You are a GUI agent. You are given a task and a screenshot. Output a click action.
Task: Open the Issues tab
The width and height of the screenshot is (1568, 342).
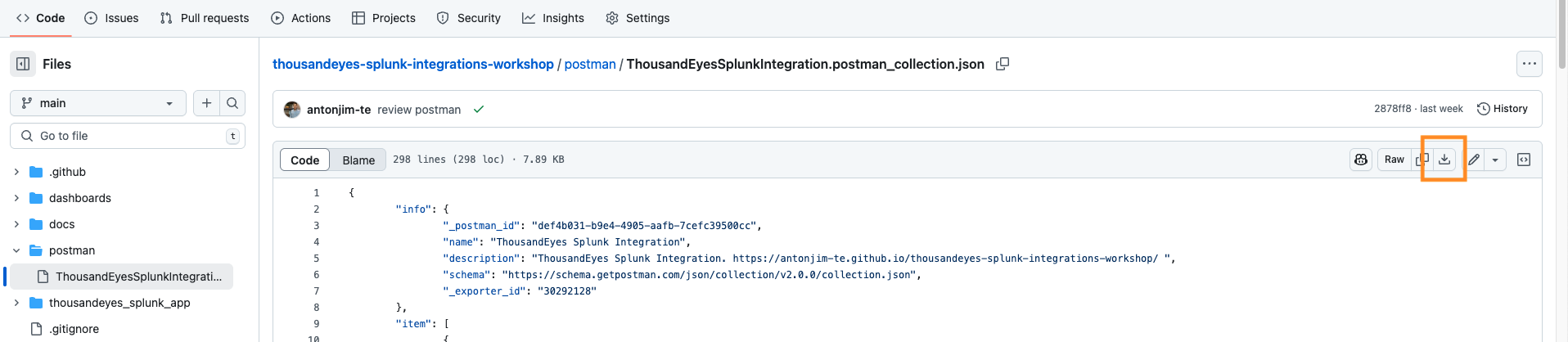click(112, 18)
